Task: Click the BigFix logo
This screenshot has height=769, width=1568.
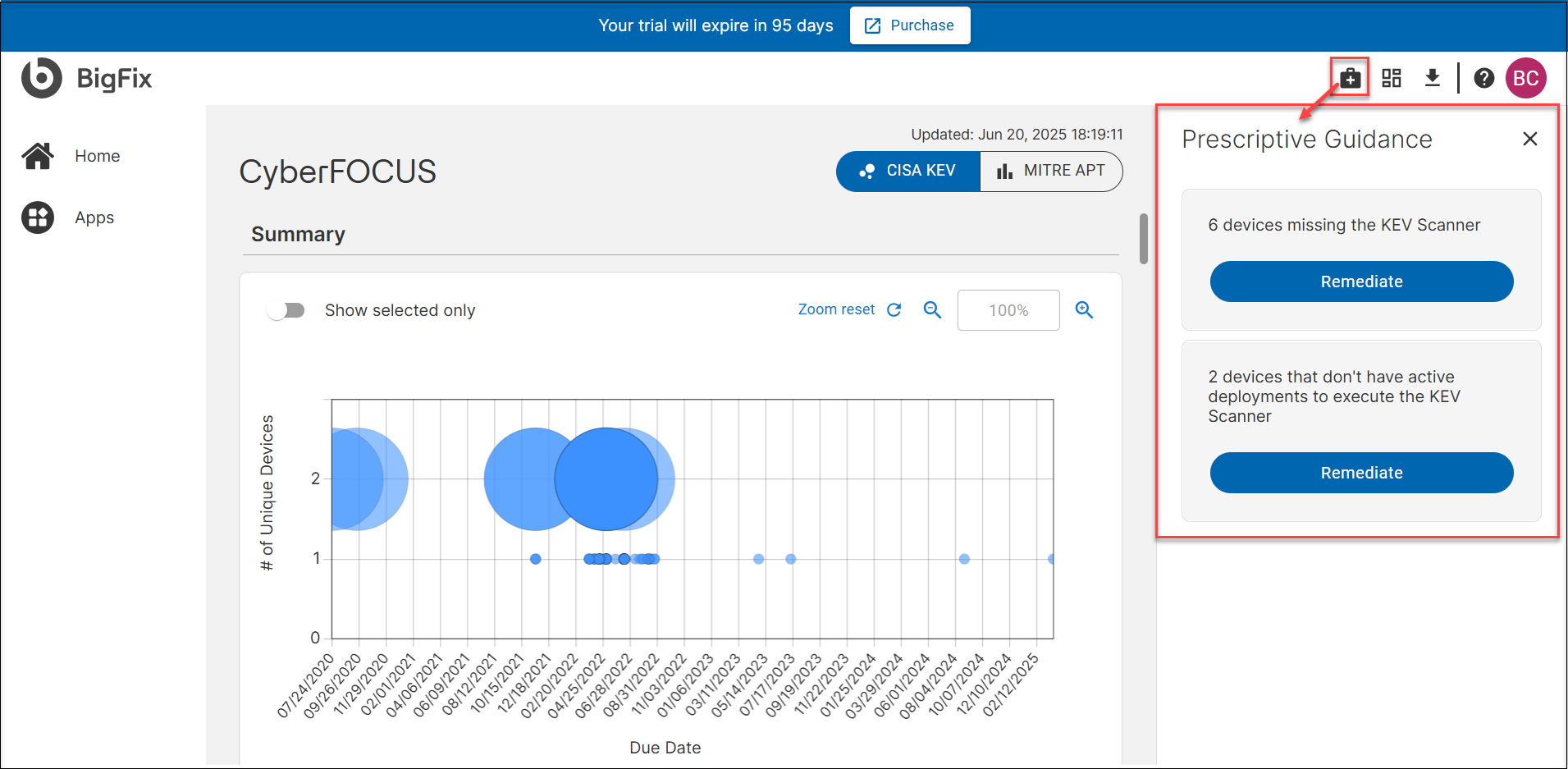Action: 87,78
